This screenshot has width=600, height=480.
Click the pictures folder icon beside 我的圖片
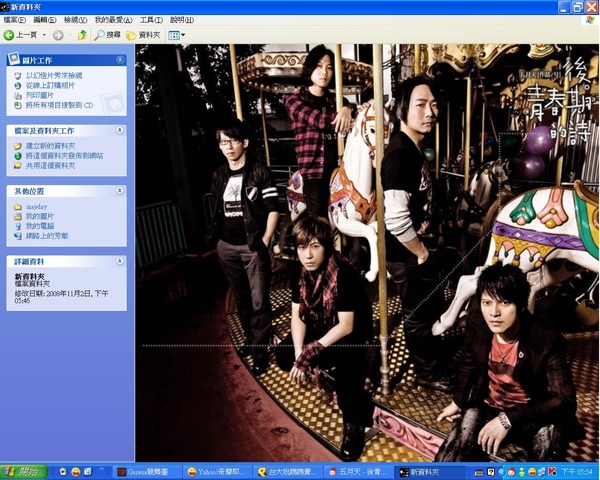[x=18, y=216]
